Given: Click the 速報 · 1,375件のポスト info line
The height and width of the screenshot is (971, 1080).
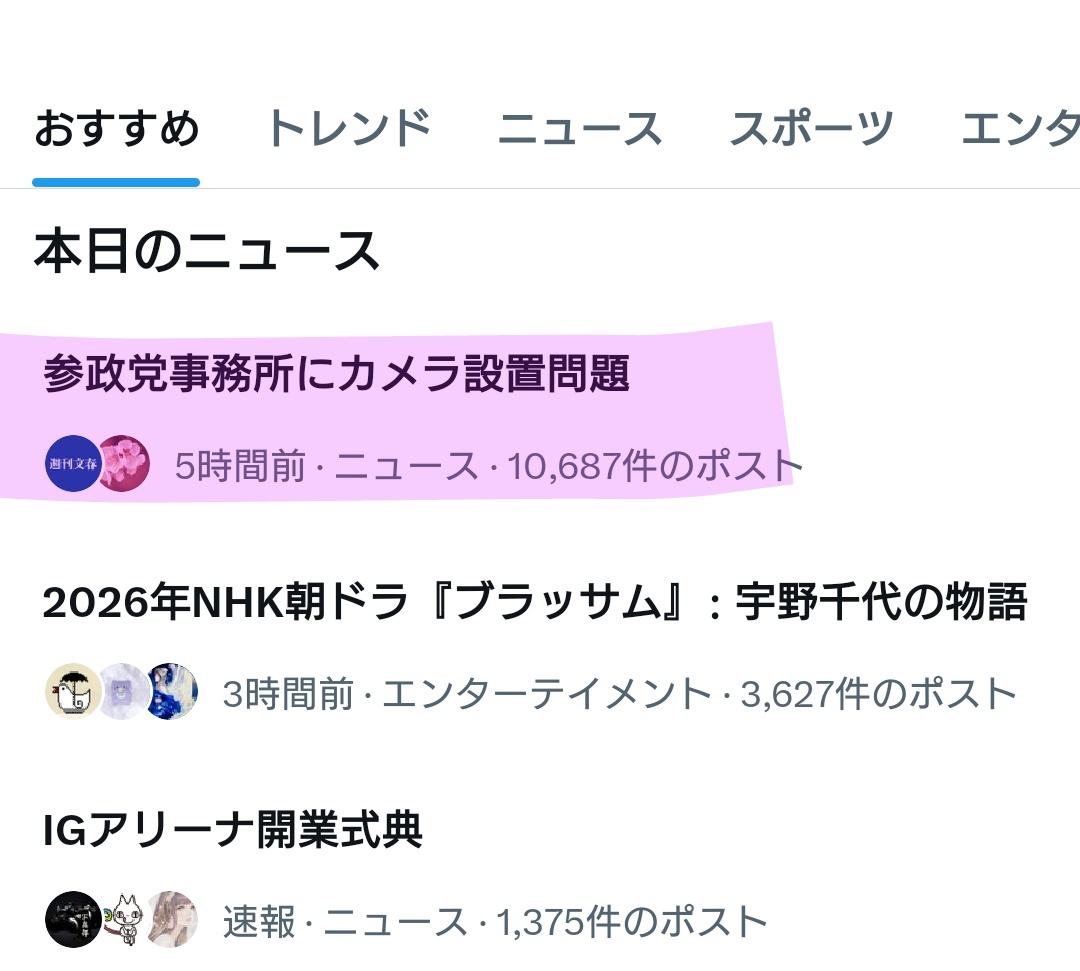Looking at the screenshot, I should click(495, 921).
